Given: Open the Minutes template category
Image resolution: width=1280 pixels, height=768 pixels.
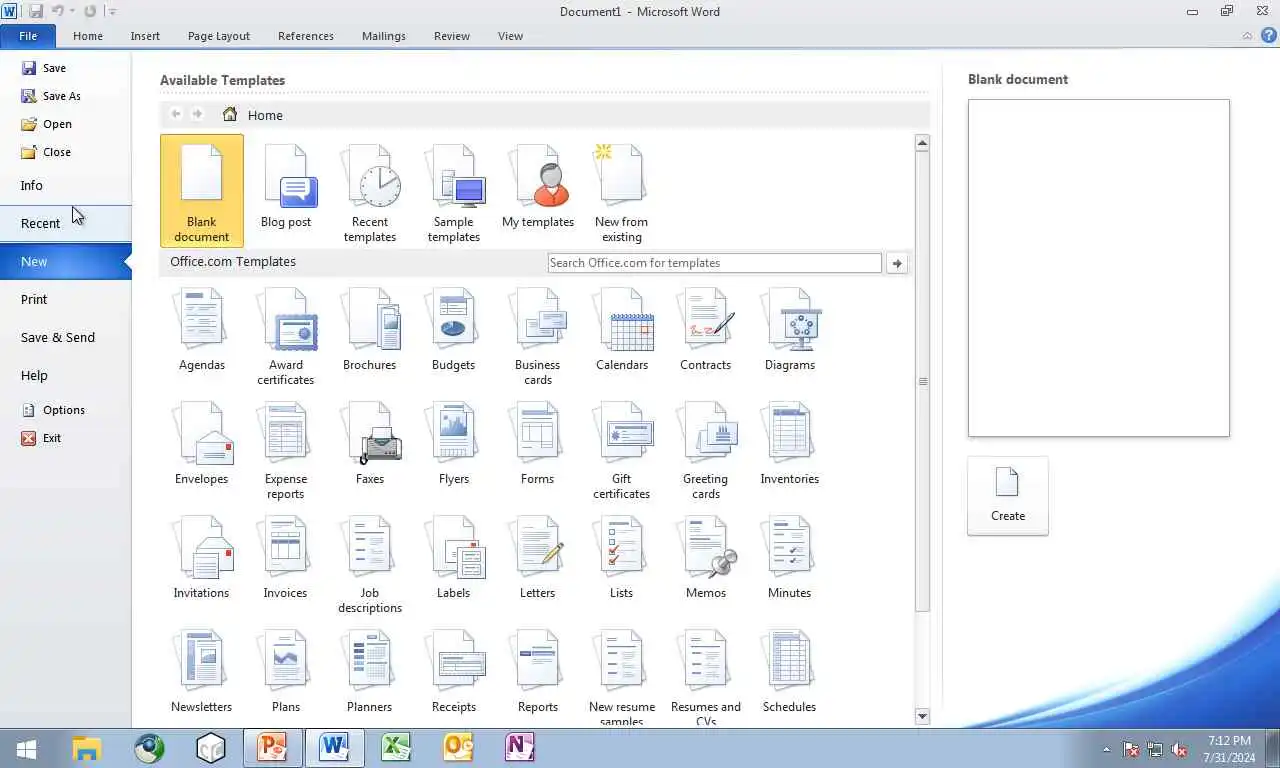Looking at the screenshot, I should click(x=790, y=558).
